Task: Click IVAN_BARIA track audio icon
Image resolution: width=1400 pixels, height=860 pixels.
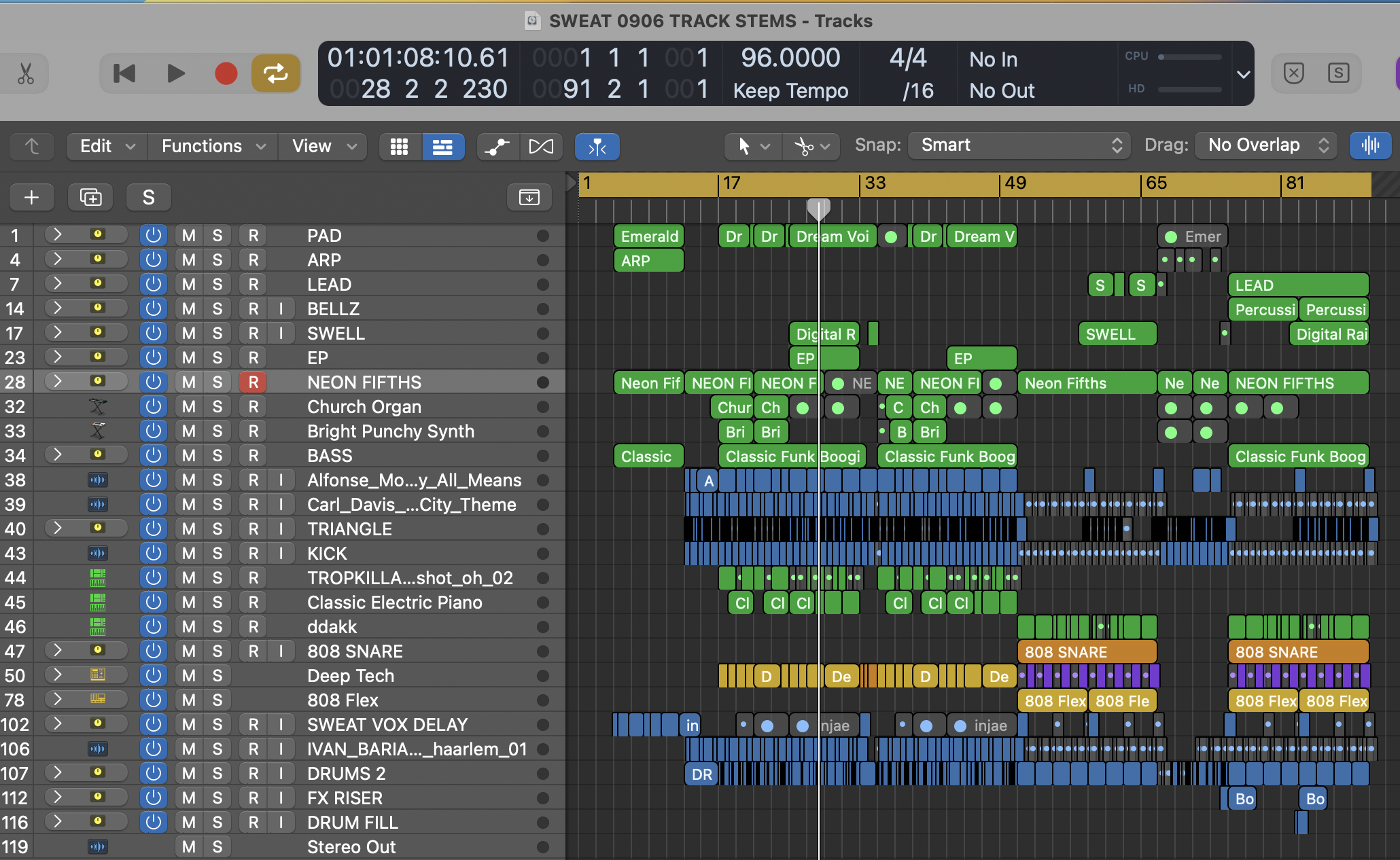Action: point(98,749)
